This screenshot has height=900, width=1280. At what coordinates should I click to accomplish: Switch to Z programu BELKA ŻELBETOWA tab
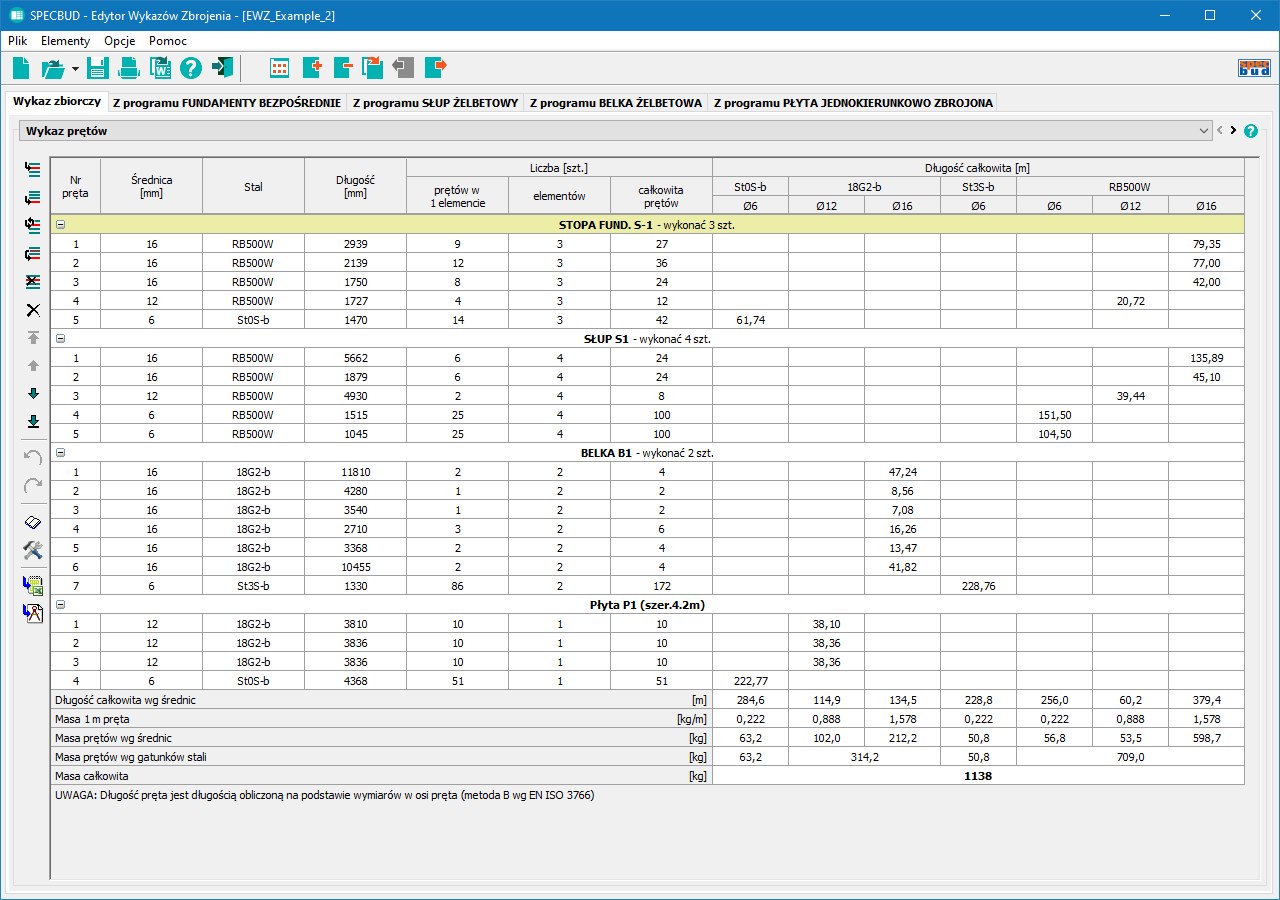[615, 103]
